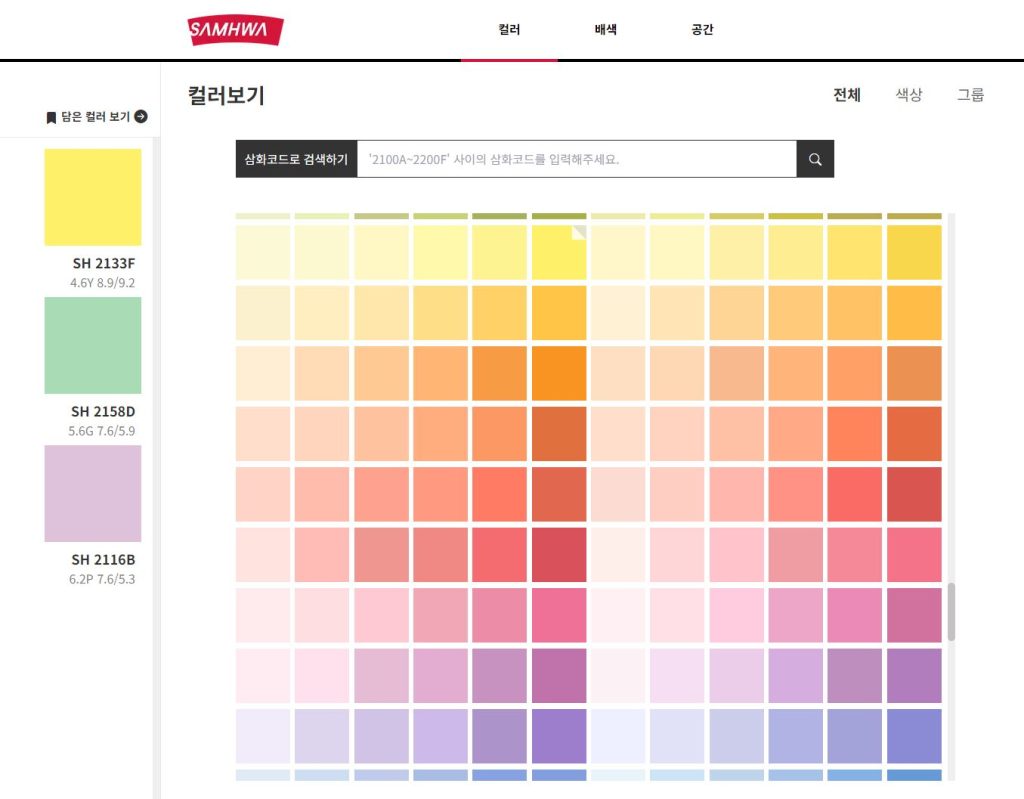The height and width of the screenshot is (799, 1024).
Task: Select the 그룹 view filter
Action: click(970, 95)
